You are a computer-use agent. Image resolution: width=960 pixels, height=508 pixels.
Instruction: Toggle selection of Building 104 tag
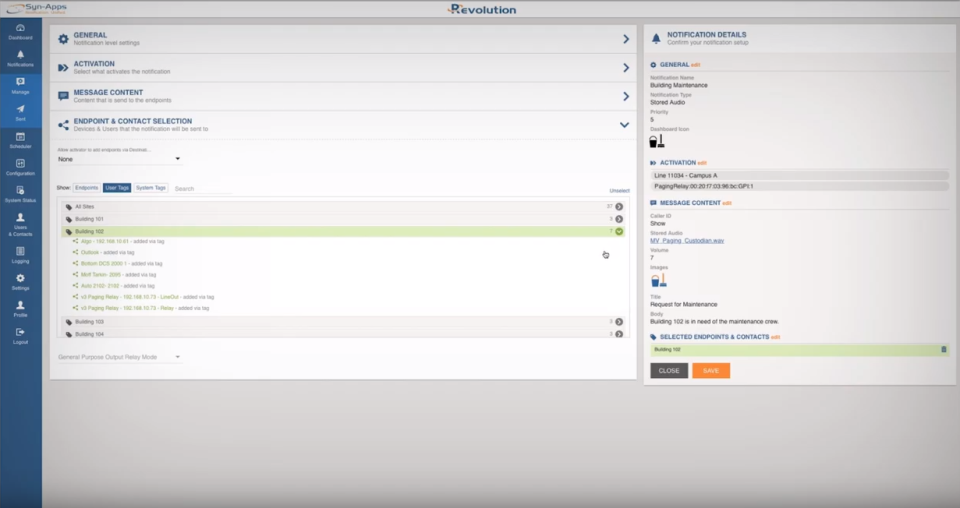(619, 334)
